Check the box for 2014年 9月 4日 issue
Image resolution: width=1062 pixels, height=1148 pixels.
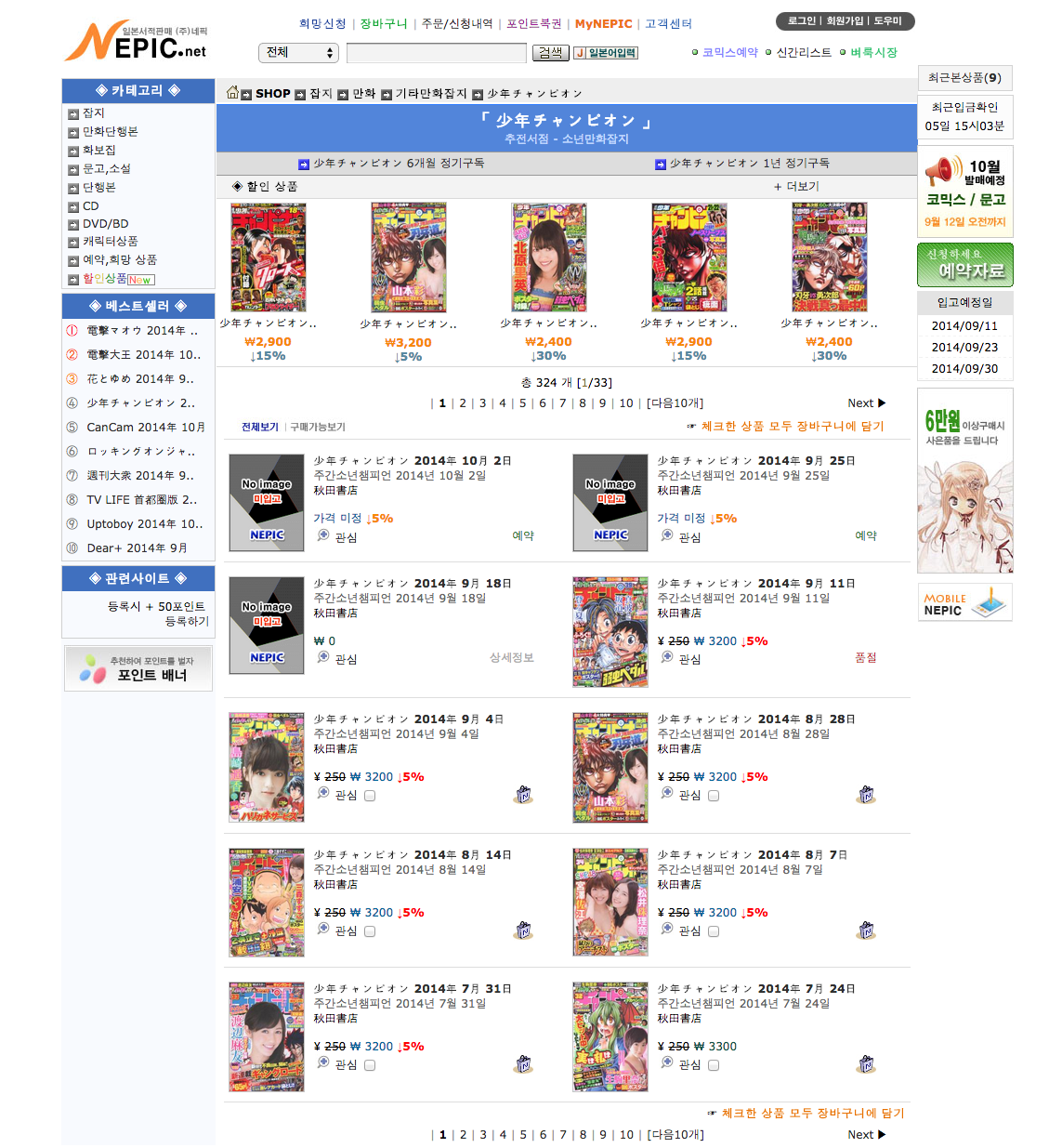[370, 796]
